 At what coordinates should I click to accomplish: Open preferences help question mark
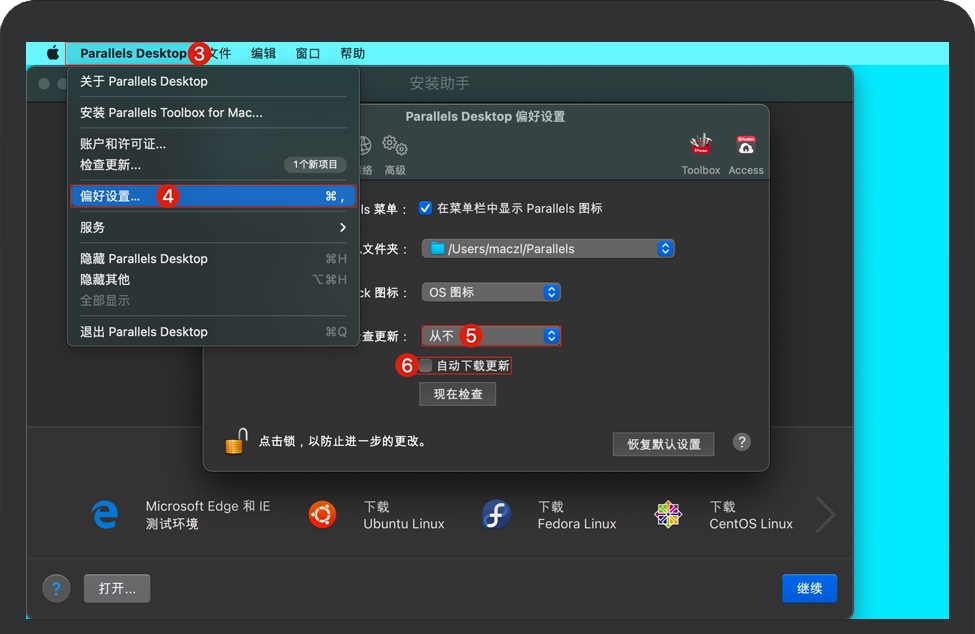[741, 442]
